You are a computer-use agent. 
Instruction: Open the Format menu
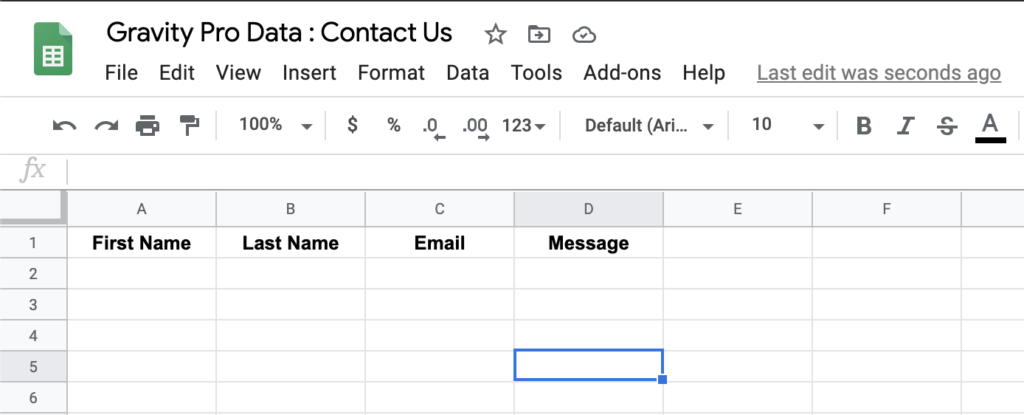391,73
